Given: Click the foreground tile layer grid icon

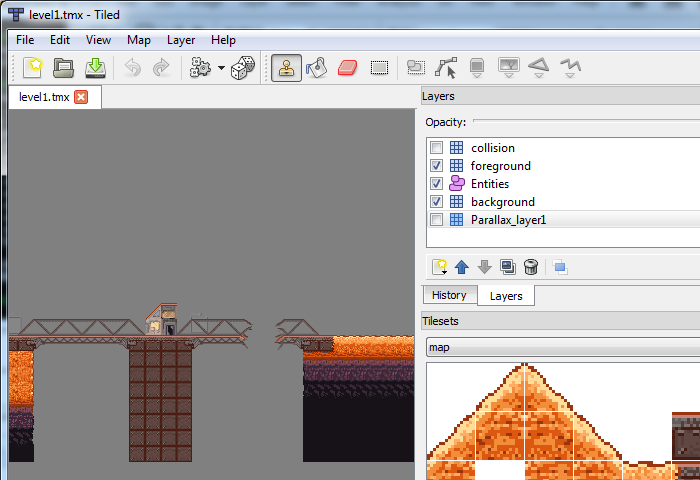Looking at the screenshot, I should (456, 166).
